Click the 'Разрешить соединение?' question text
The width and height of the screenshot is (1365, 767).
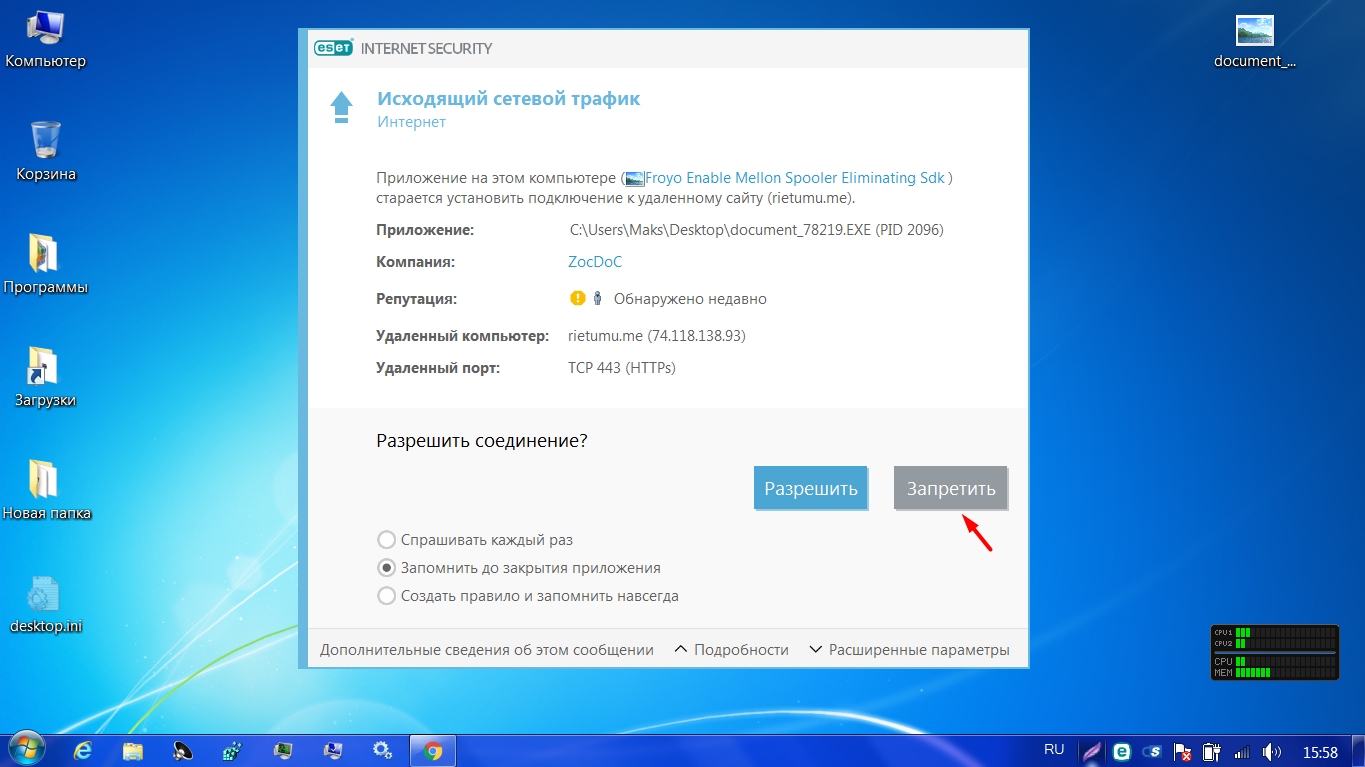482,440
